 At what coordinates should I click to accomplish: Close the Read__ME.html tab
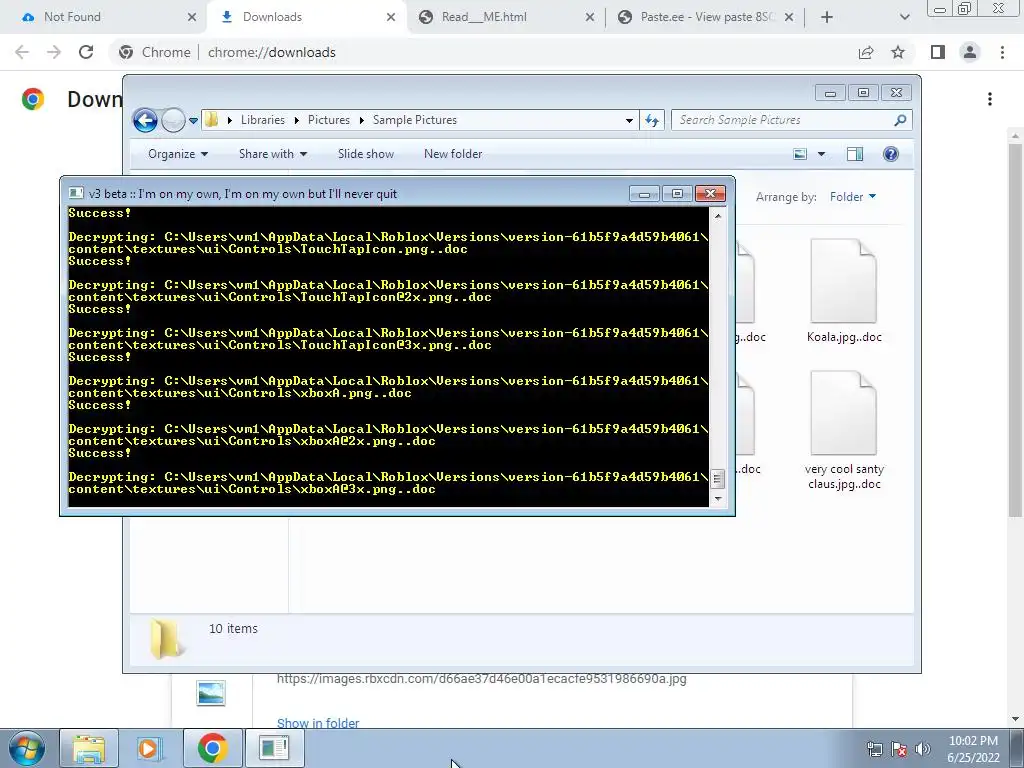pos(590,17)
